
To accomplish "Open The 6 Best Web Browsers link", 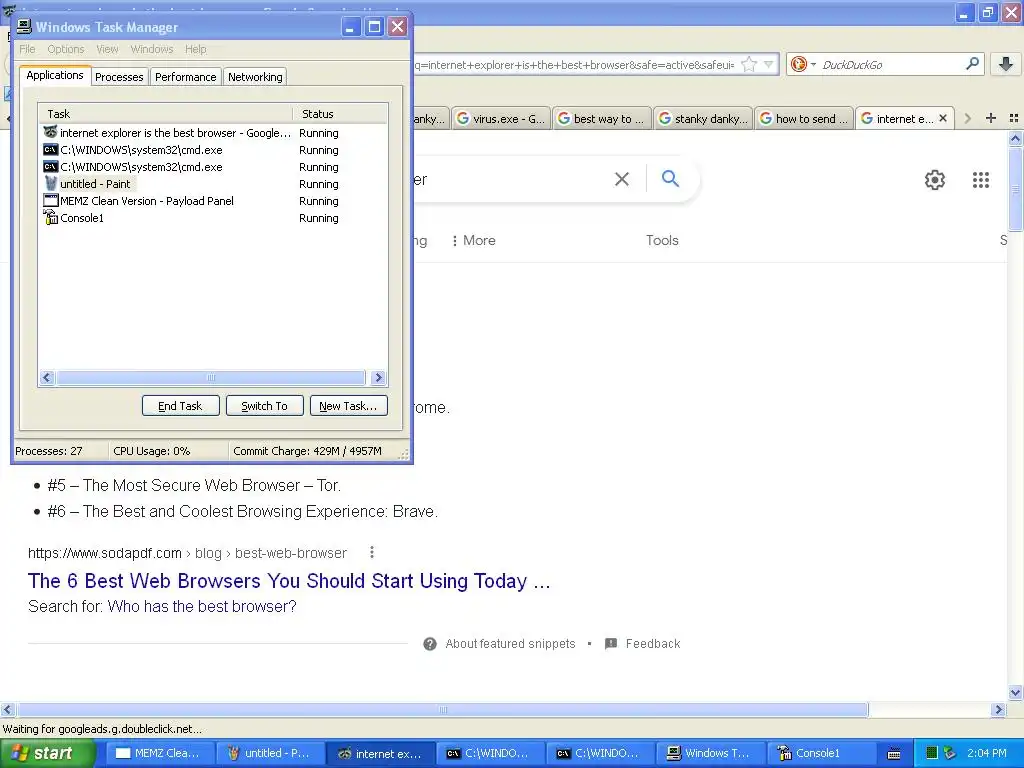I will click(x=289, y=581).
